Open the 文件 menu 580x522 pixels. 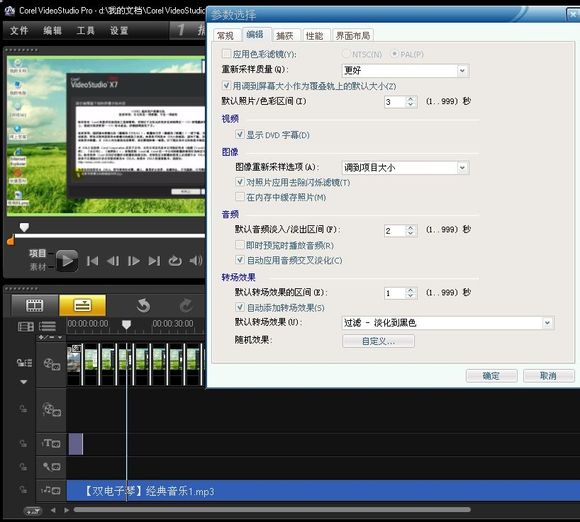pos(19,30)
